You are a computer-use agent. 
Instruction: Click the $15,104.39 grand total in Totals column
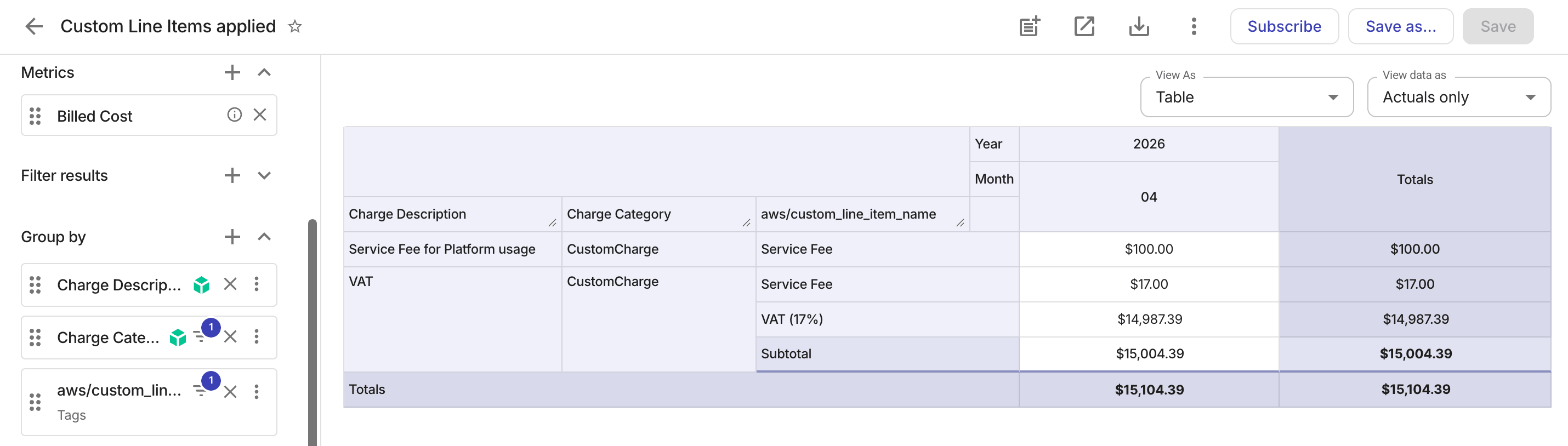click(x=1414, y=390)
